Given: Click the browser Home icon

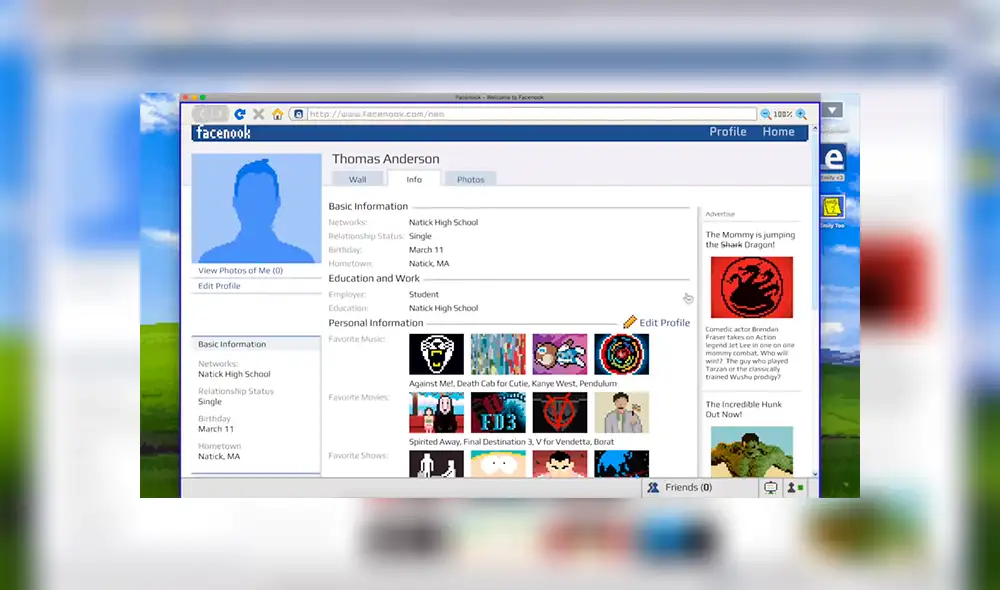Looking at the screenshot, I should coord(279,113).
